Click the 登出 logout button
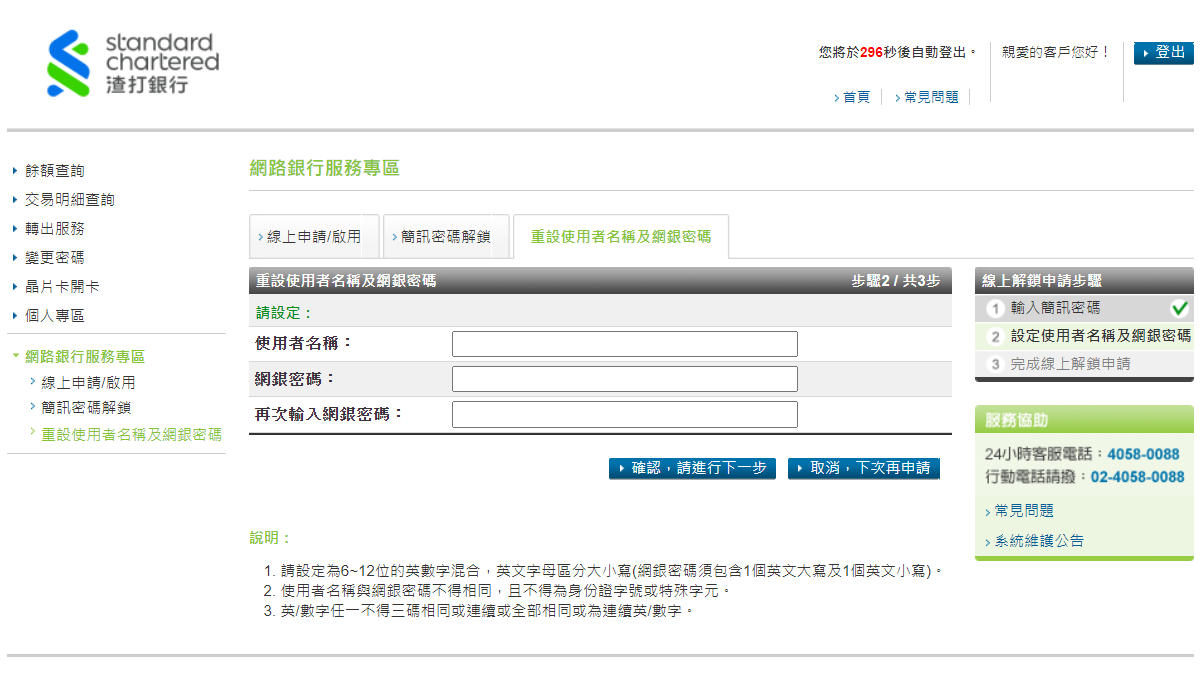Screen dimensions: 1201x673 tap(1163, 53)
